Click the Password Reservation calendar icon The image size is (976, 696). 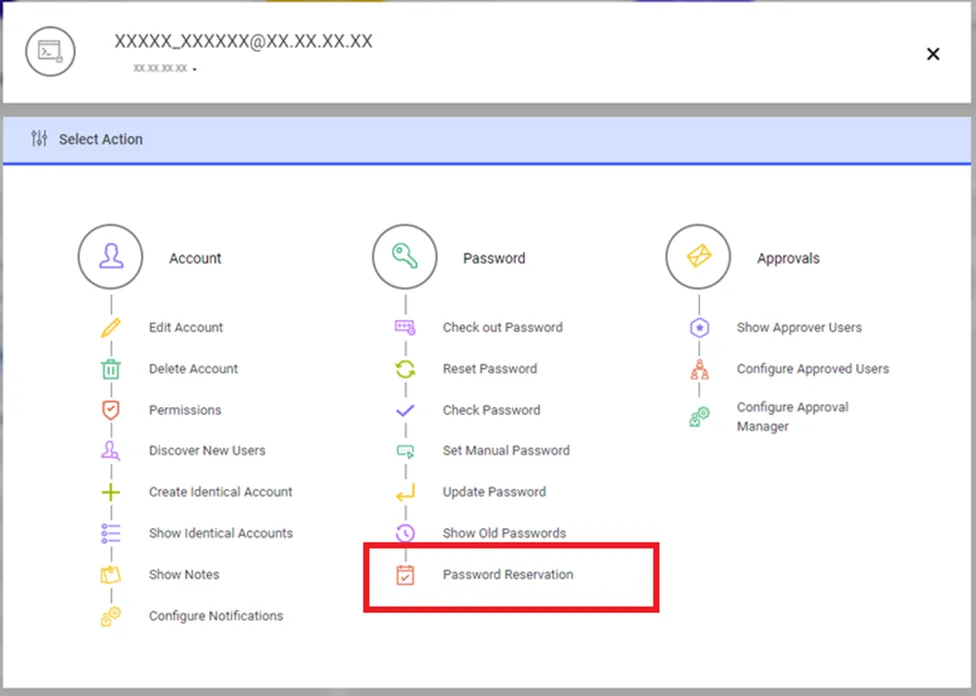405,575
